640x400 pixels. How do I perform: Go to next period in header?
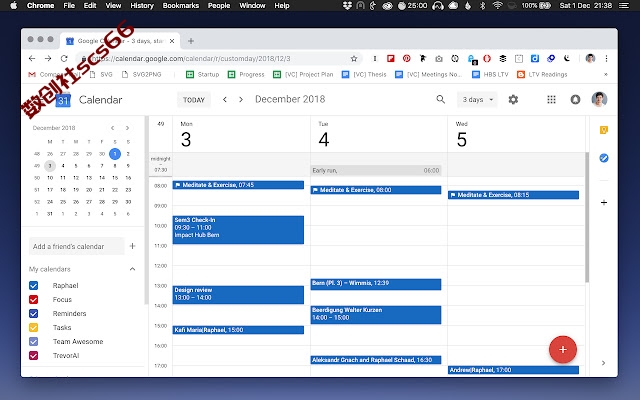(x=241, y=99)
